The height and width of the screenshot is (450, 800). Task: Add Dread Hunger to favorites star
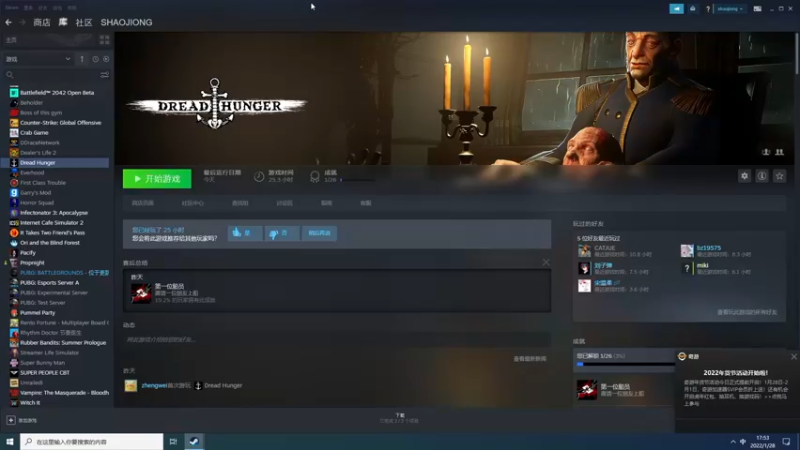tap(779, 176)
